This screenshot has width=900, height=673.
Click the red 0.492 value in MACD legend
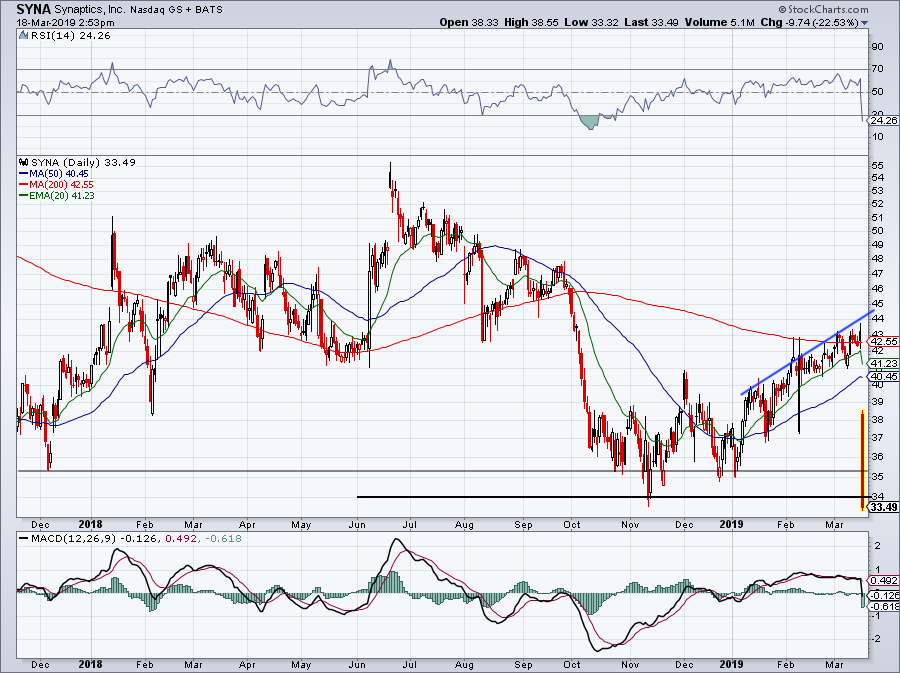(179, 539)
